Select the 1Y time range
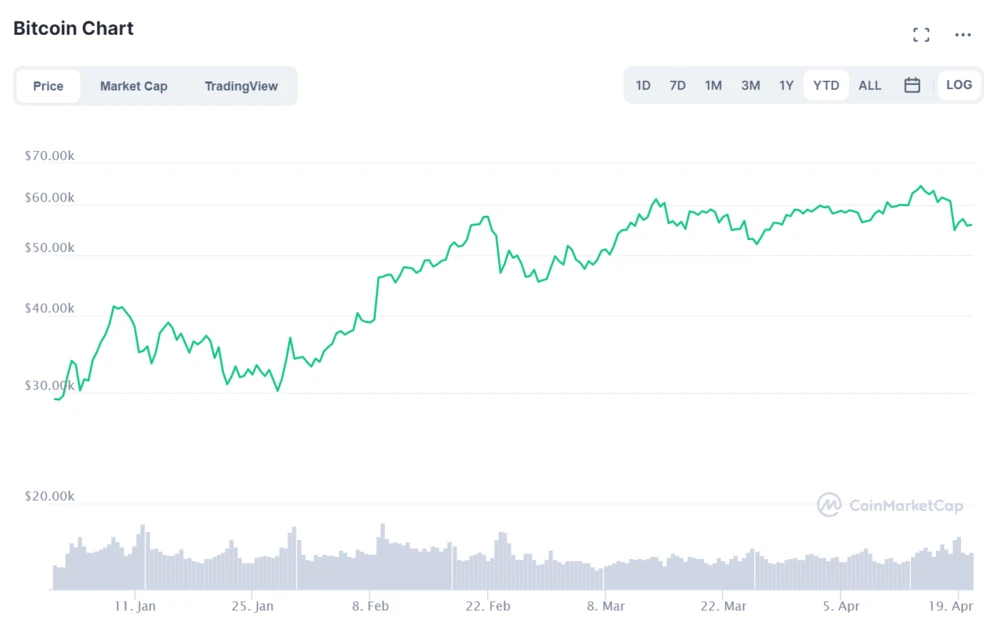The width and height of the screenshot is (1000, 630). 786,86
